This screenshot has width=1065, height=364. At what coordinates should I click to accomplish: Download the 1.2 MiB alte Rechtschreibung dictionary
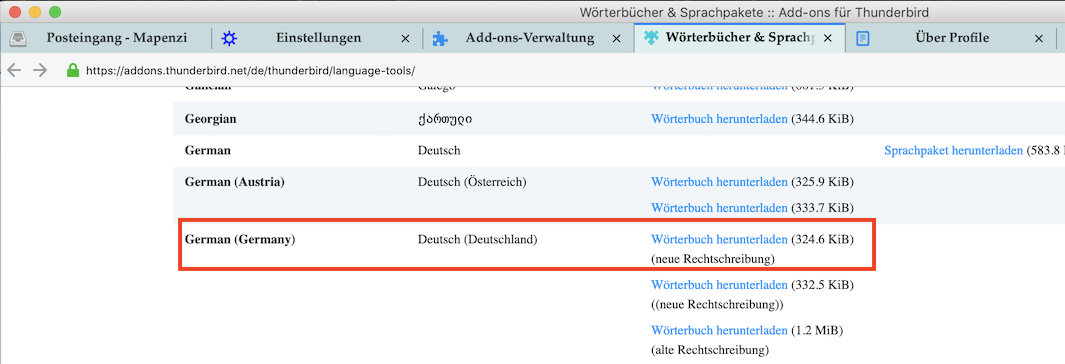(x=719, y=330)
